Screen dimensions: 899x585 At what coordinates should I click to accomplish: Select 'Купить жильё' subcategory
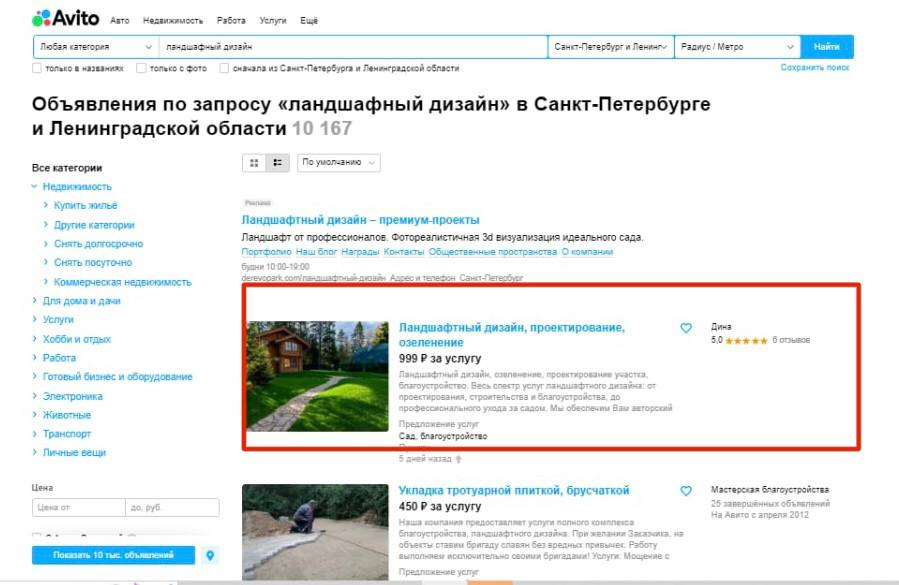point(85,205)
